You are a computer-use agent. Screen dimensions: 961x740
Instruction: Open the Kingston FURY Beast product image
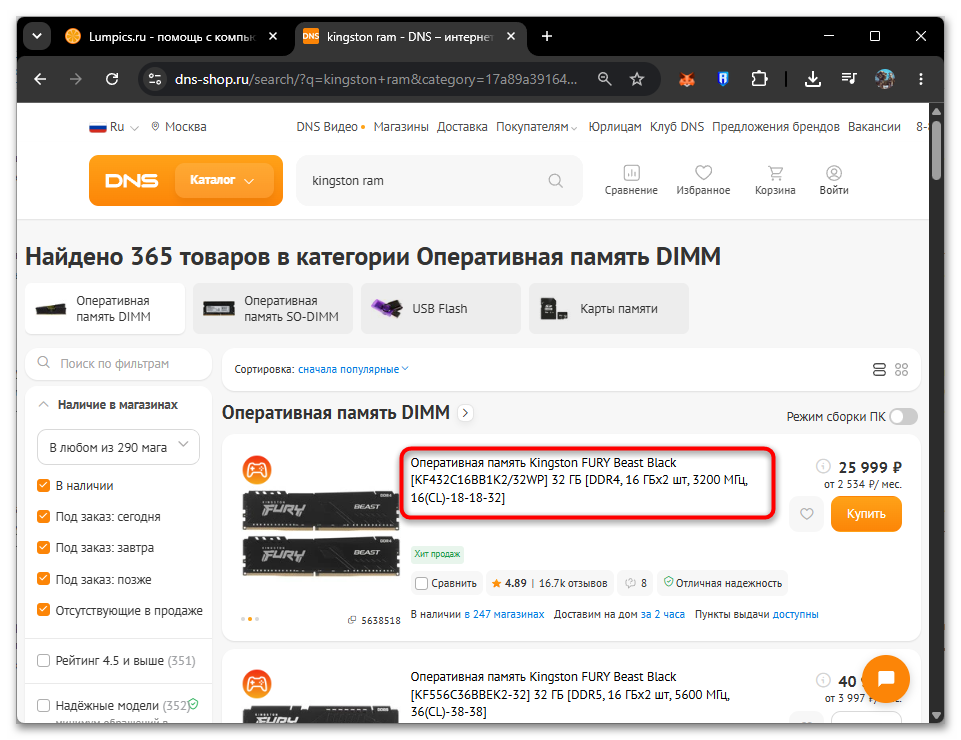tap(321, 533)
